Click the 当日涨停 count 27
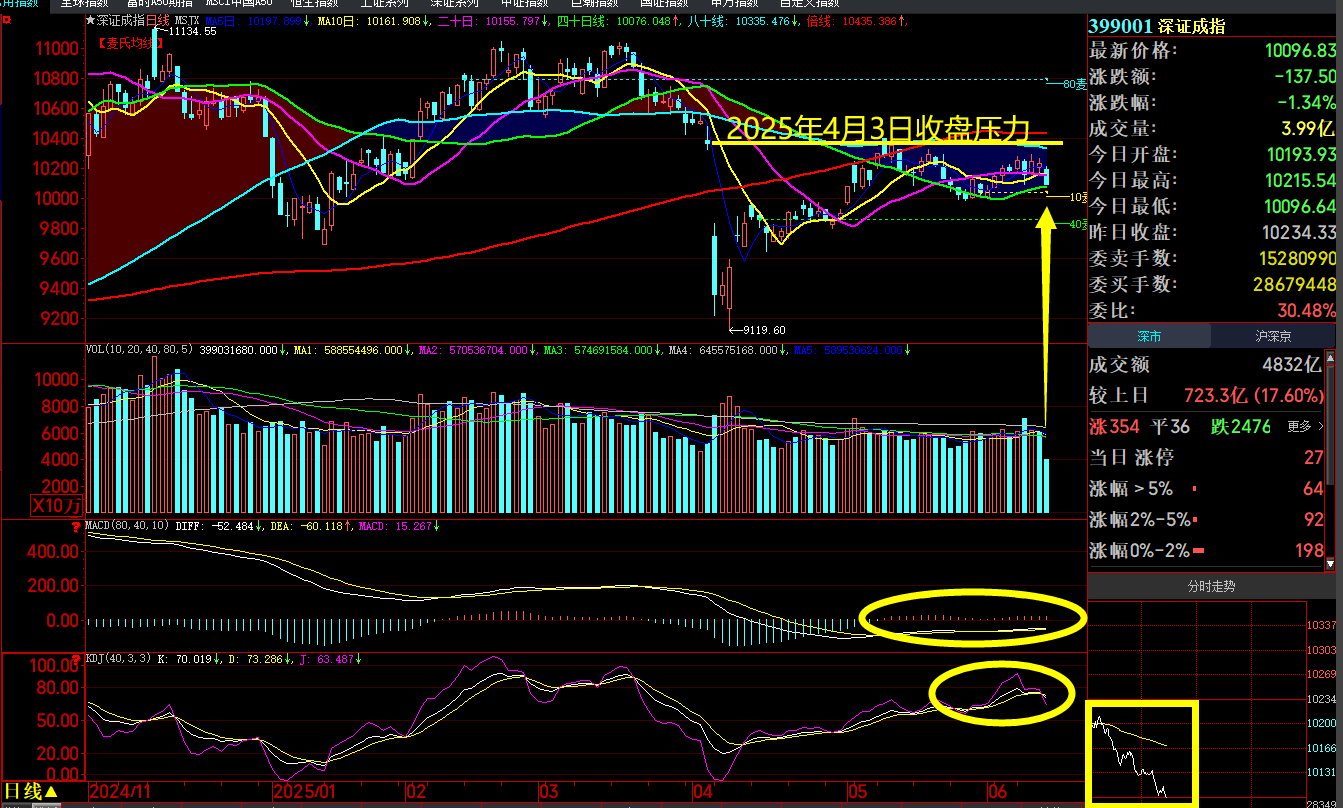This screenshot has width=1343, height=808. [x=1314, y=458]
